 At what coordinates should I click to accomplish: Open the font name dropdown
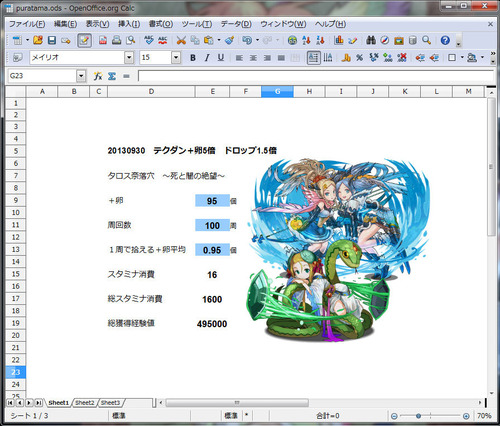click(x=129, y=58)
